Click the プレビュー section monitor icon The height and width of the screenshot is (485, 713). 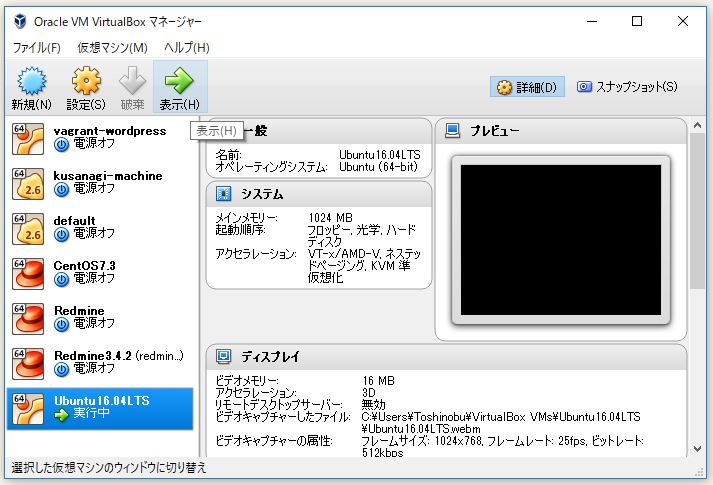[x=452, y=131]
